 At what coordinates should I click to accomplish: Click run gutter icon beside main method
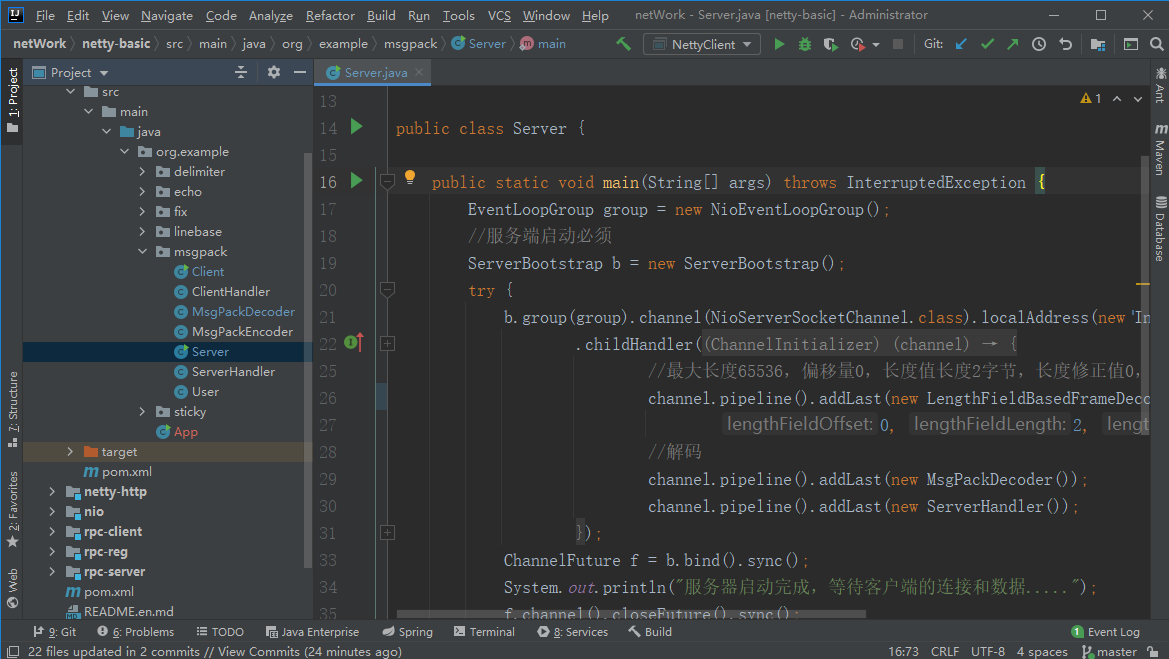356,180
